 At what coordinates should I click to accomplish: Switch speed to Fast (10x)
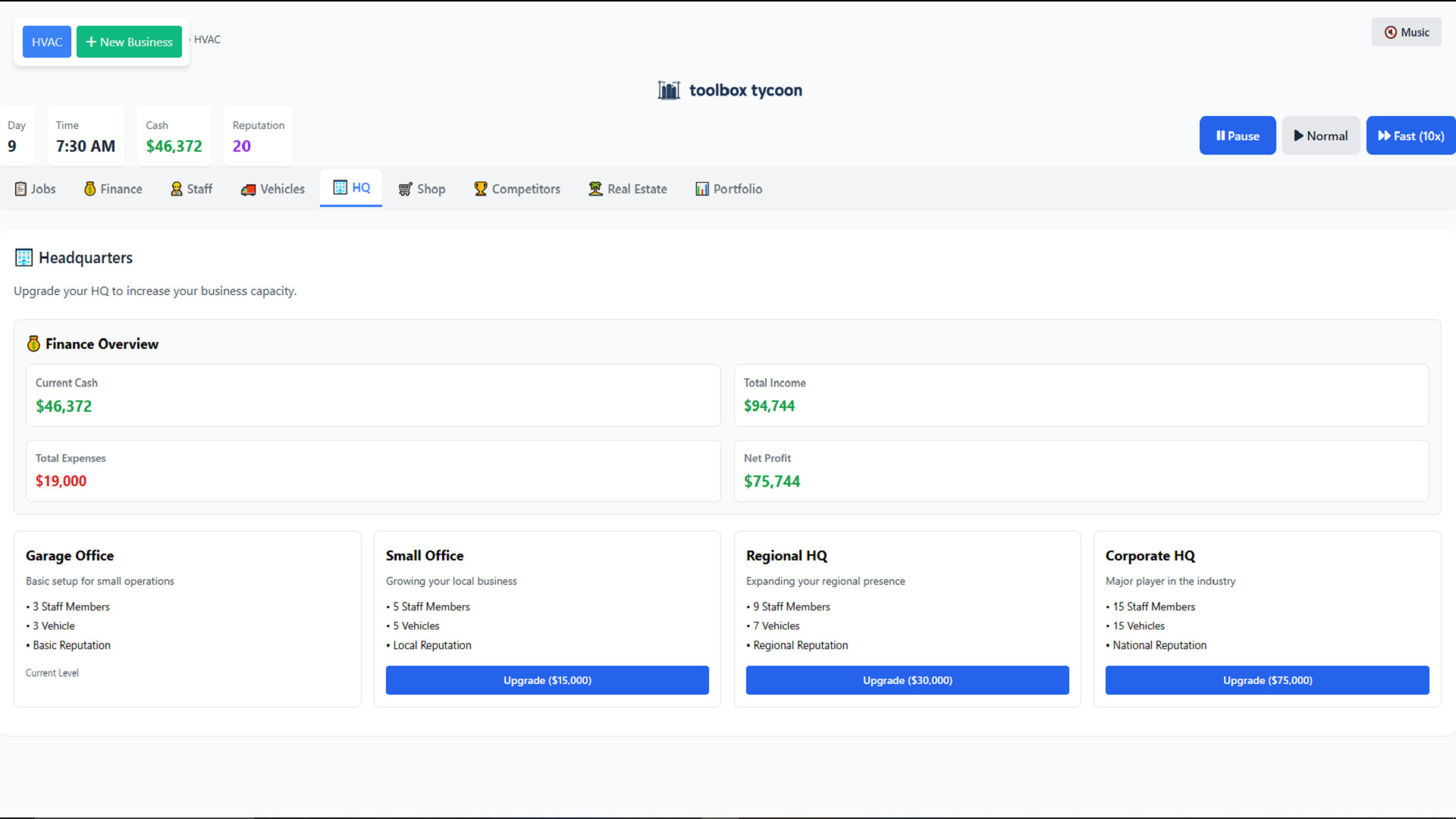tap(1410, 136)
